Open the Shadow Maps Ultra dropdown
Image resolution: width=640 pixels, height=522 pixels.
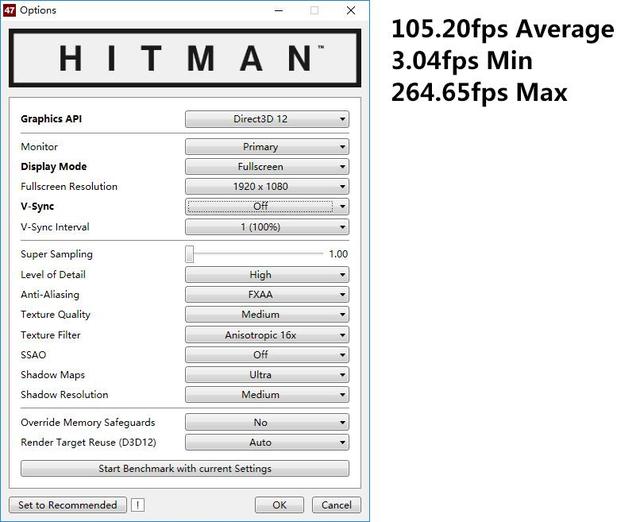click(267, 375)
